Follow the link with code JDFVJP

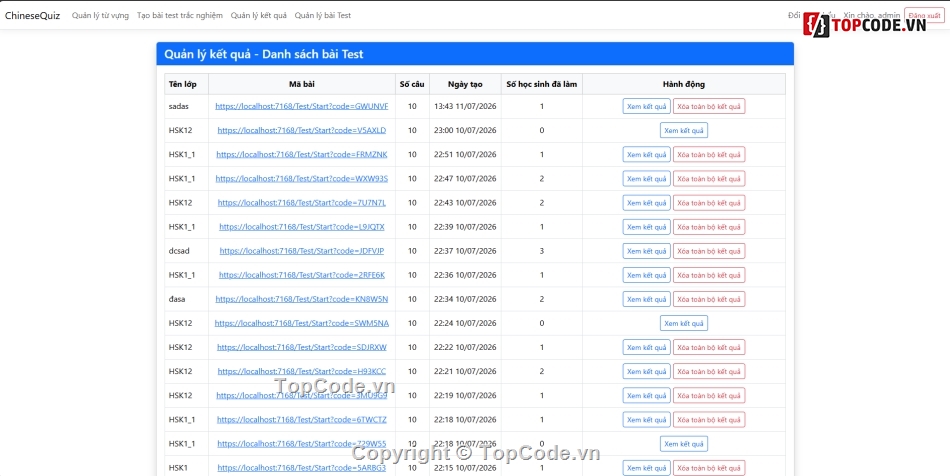[302, 251]
